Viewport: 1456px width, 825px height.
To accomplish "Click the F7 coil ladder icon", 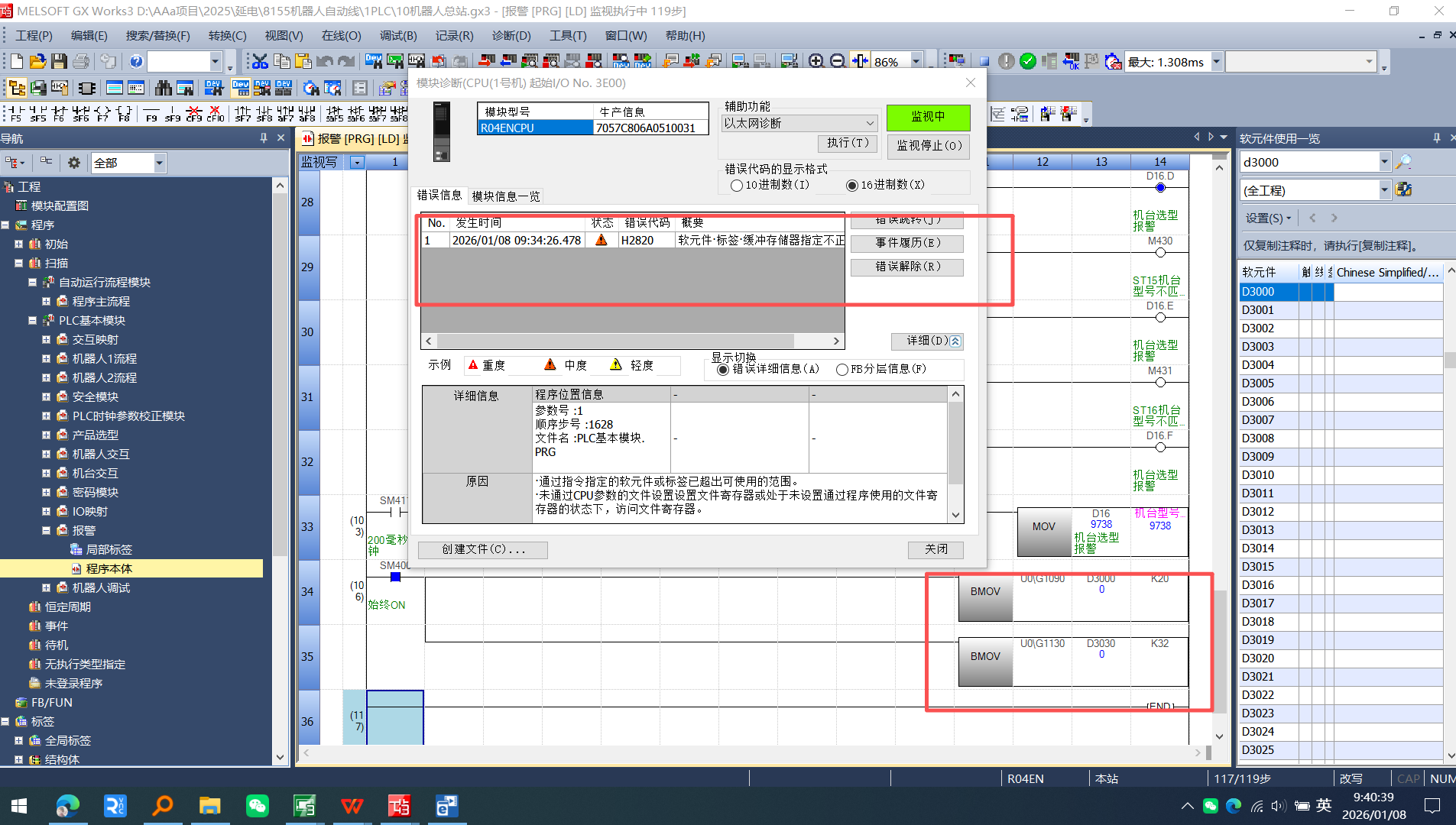I will point(102,114).
